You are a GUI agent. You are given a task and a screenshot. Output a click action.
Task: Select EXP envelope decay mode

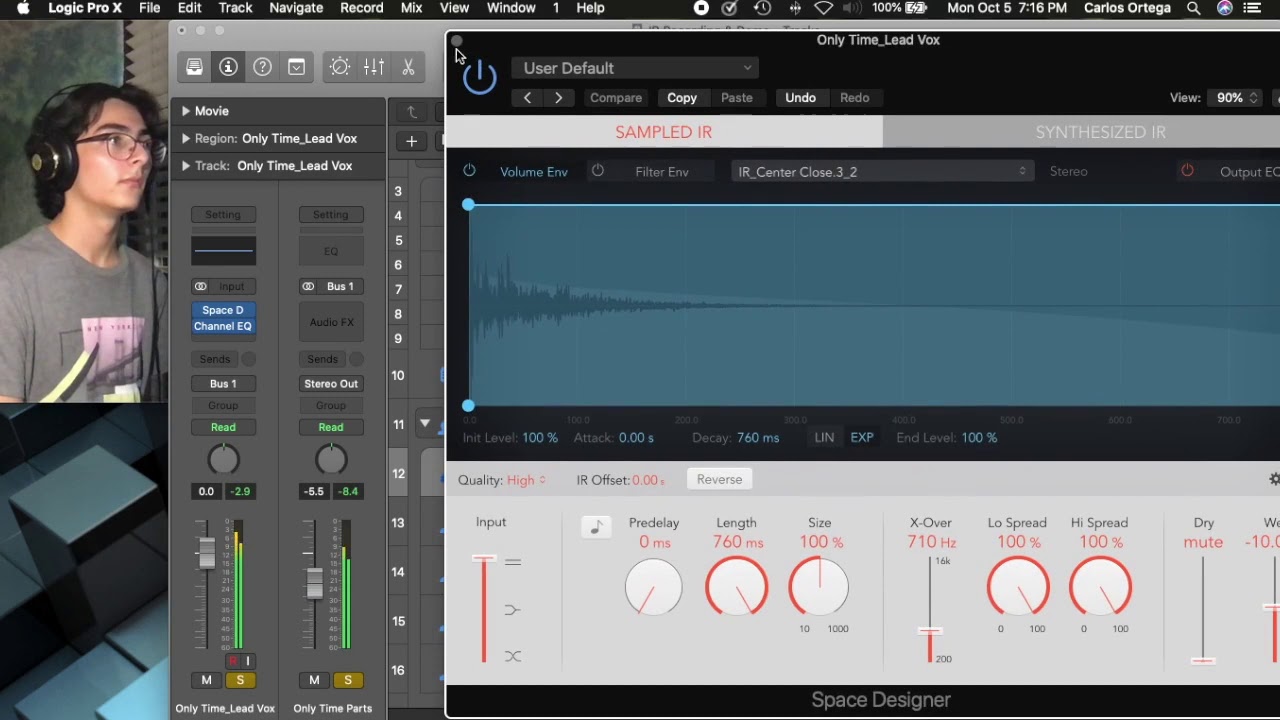[862, 438]
